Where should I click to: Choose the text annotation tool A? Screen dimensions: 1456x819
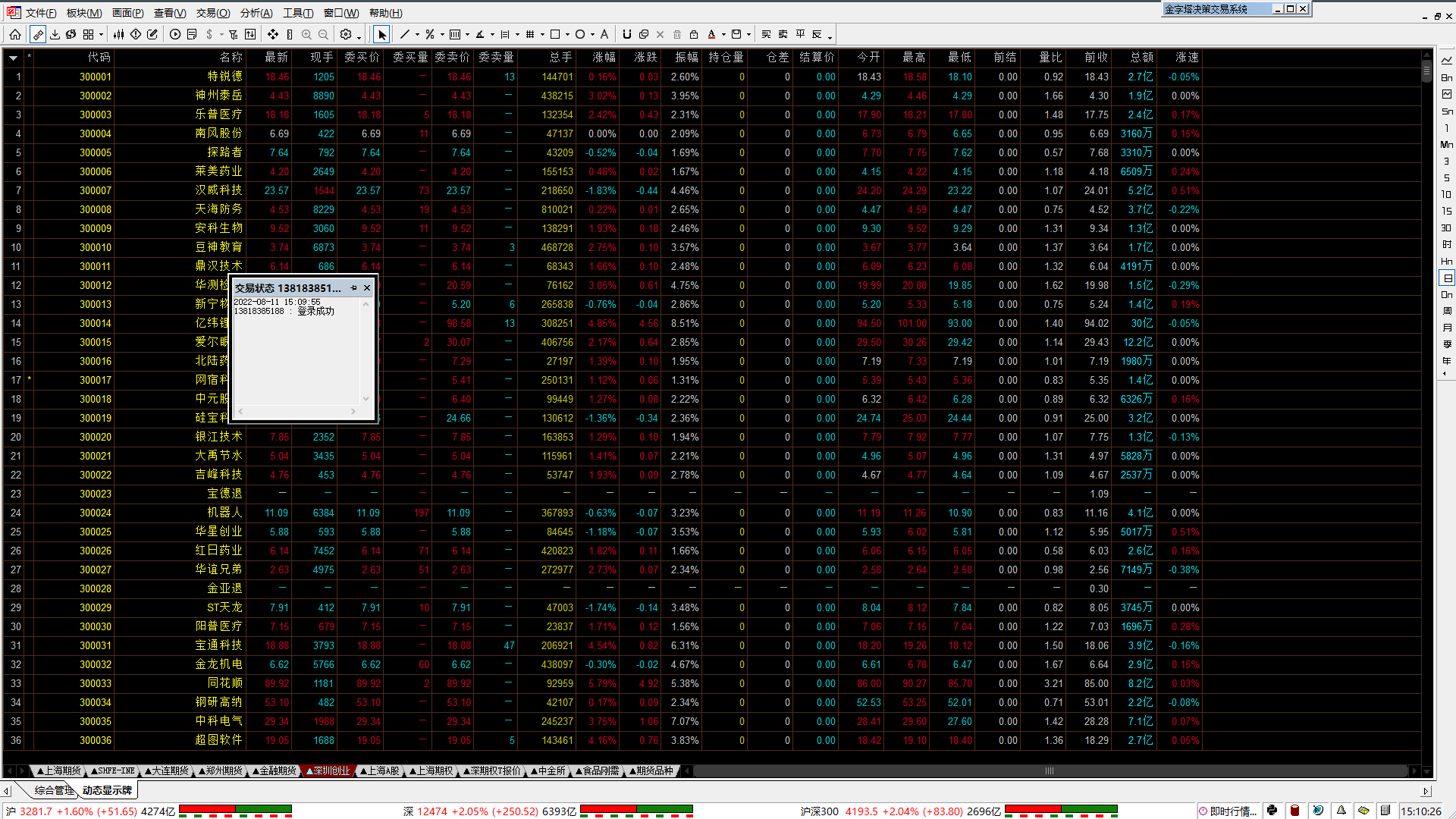point(604,34)
